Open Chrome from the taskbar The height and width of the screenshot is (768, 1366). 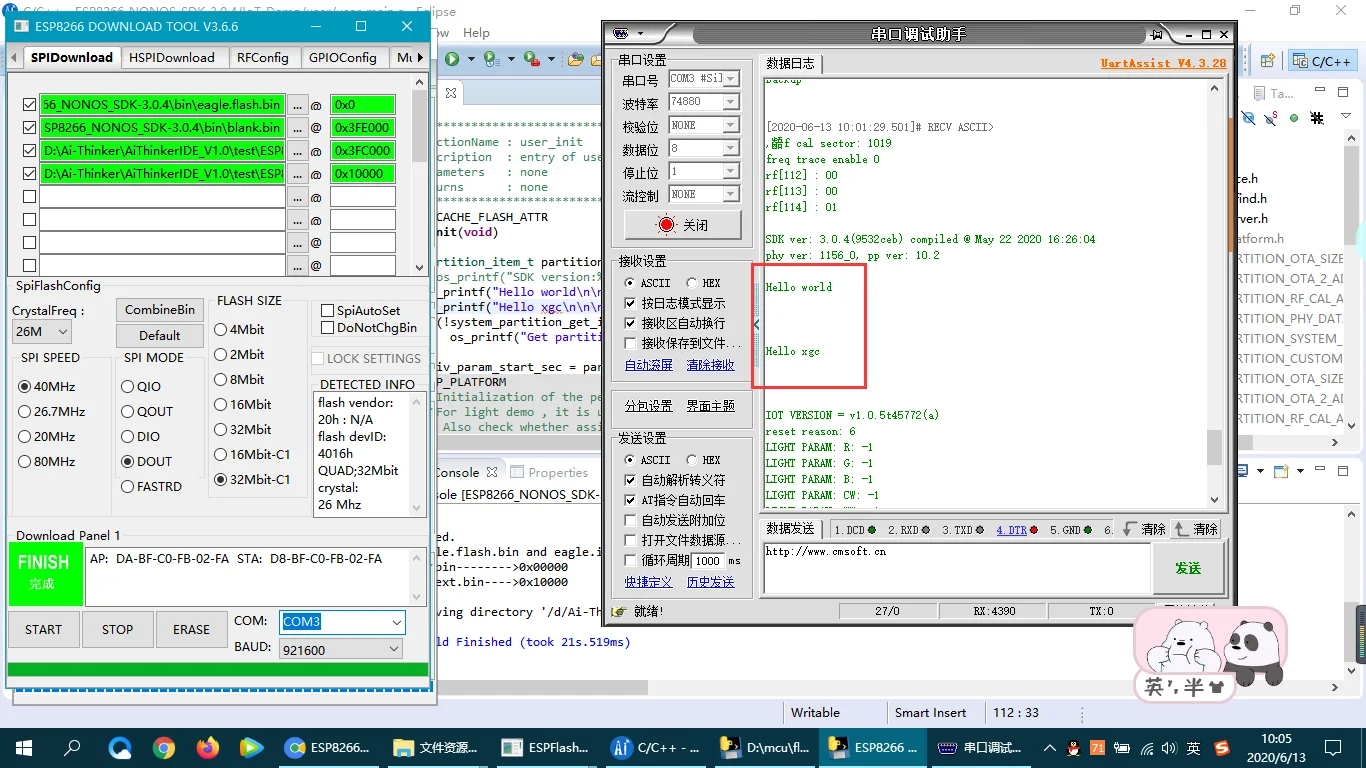[x=164, y=747]
